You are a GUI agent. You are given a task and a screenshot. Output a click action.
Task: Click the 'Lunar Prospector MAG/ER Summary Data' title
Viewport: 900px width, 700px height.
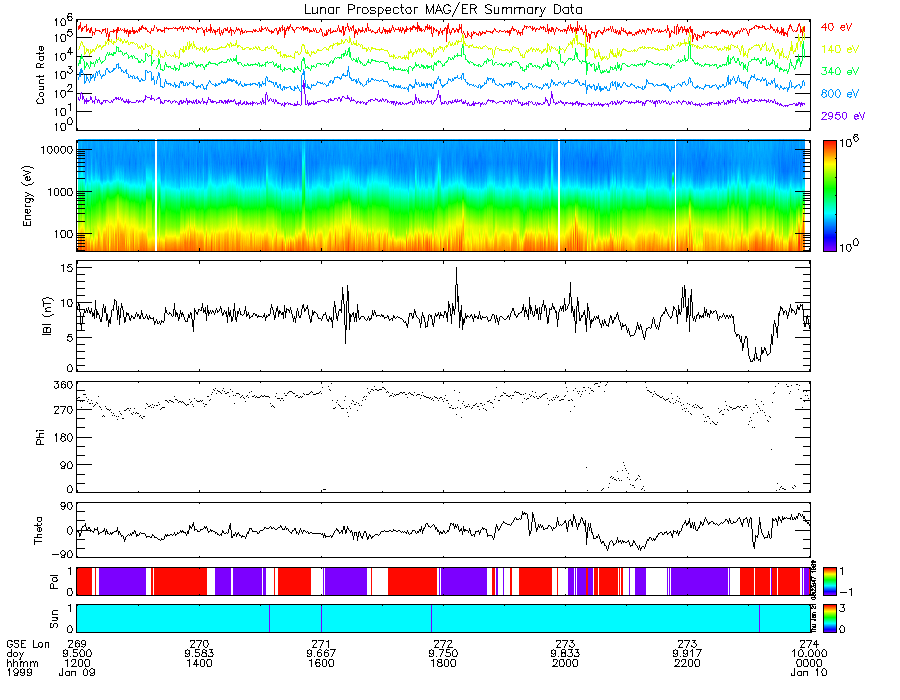pyautogui.click(x=443, y=10)
